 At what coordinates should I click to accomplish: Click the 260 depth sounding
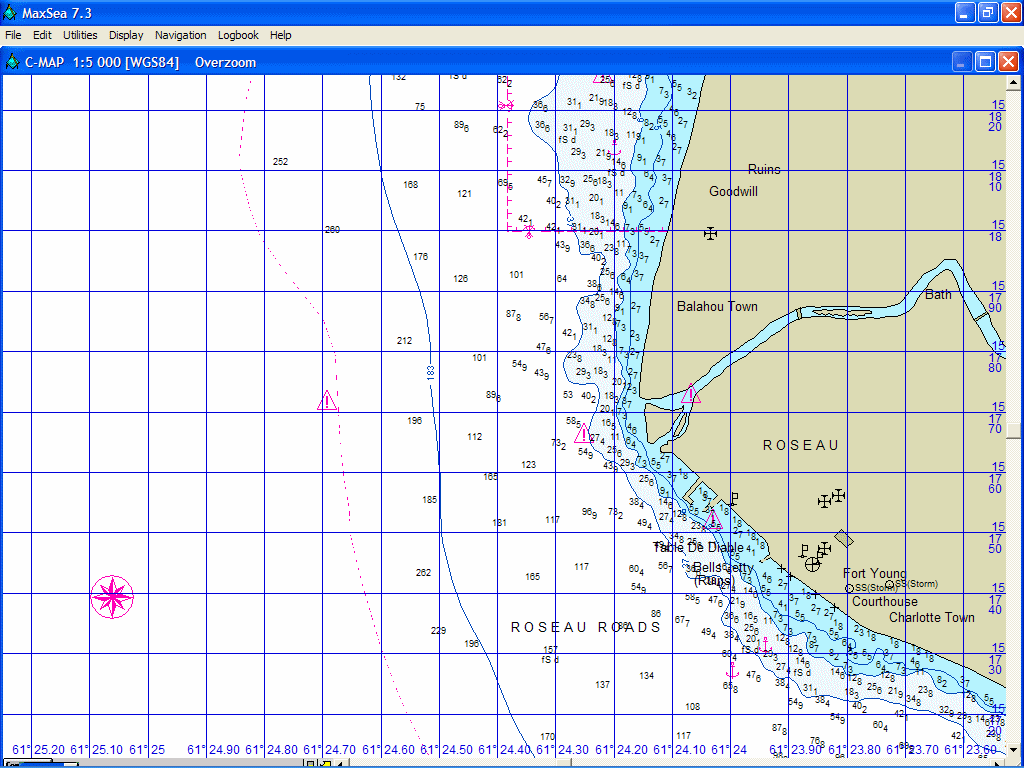(x=332, y=230)
